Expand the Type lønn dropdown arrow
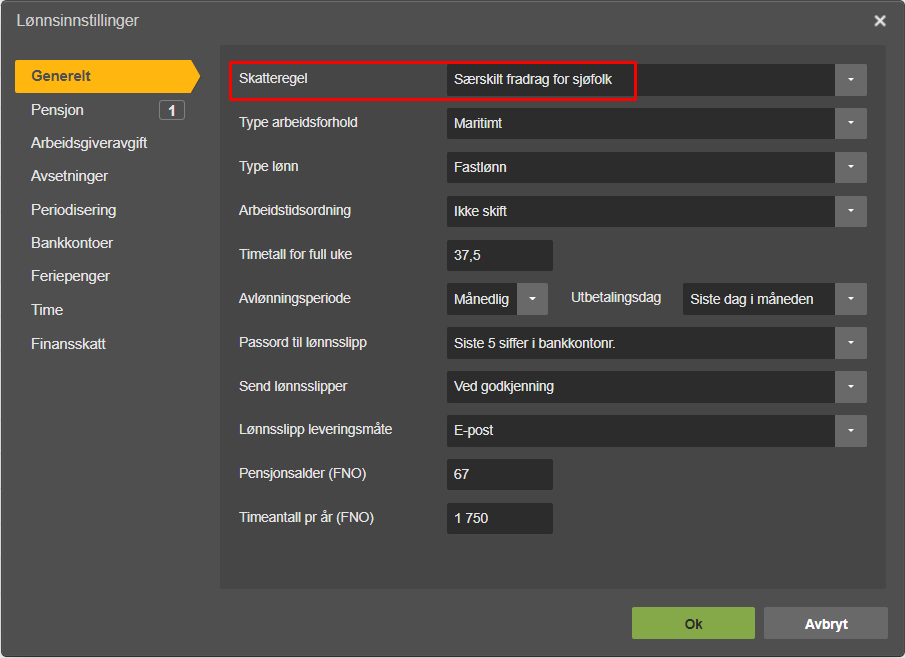 click(x=850, y=167)
